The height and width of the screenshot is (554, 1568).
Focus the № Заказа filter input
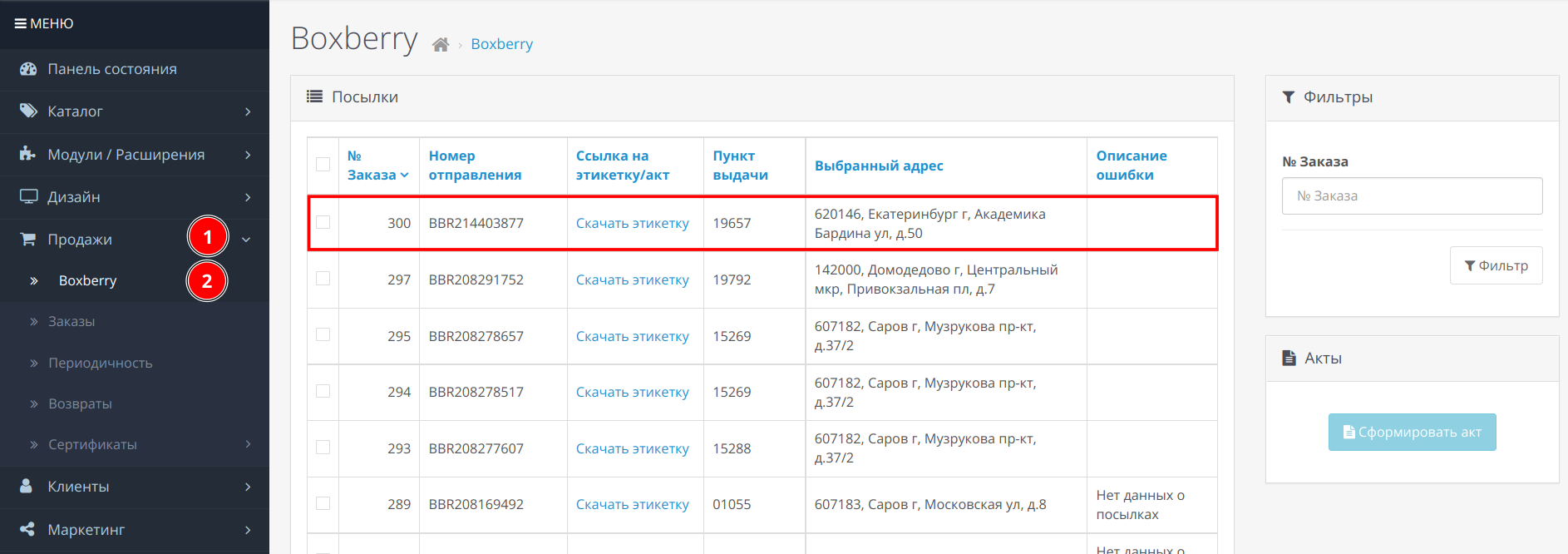(1412, 195)
